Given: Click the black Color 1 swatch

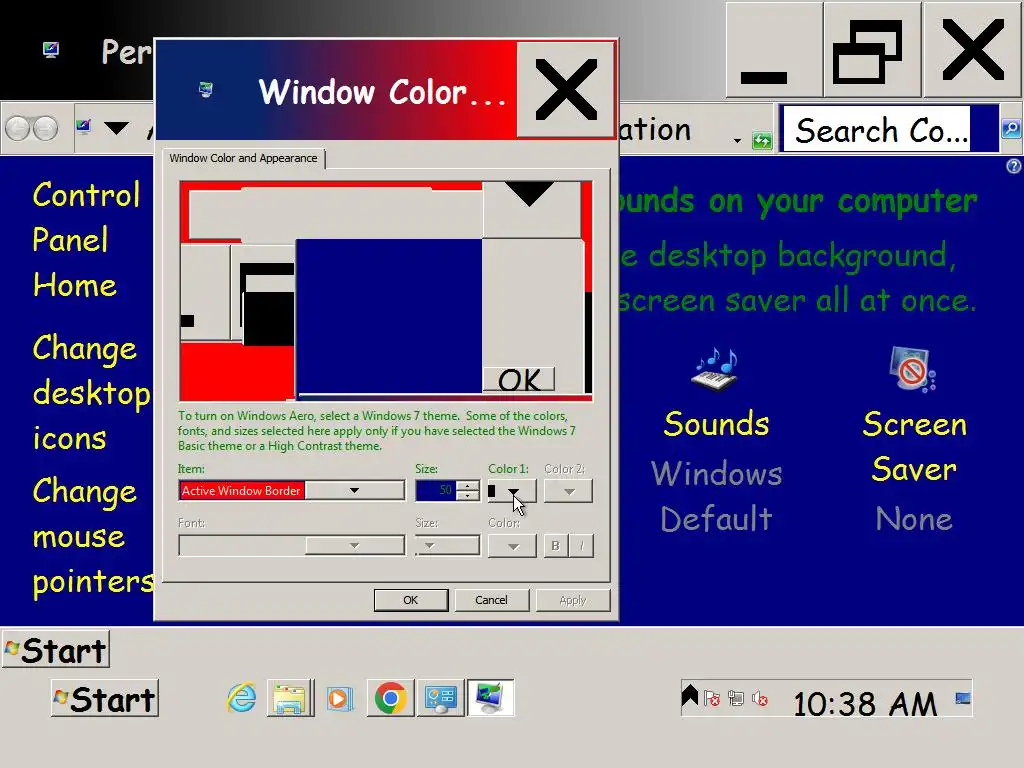Looking at the screenshot, I should point(492,490).
